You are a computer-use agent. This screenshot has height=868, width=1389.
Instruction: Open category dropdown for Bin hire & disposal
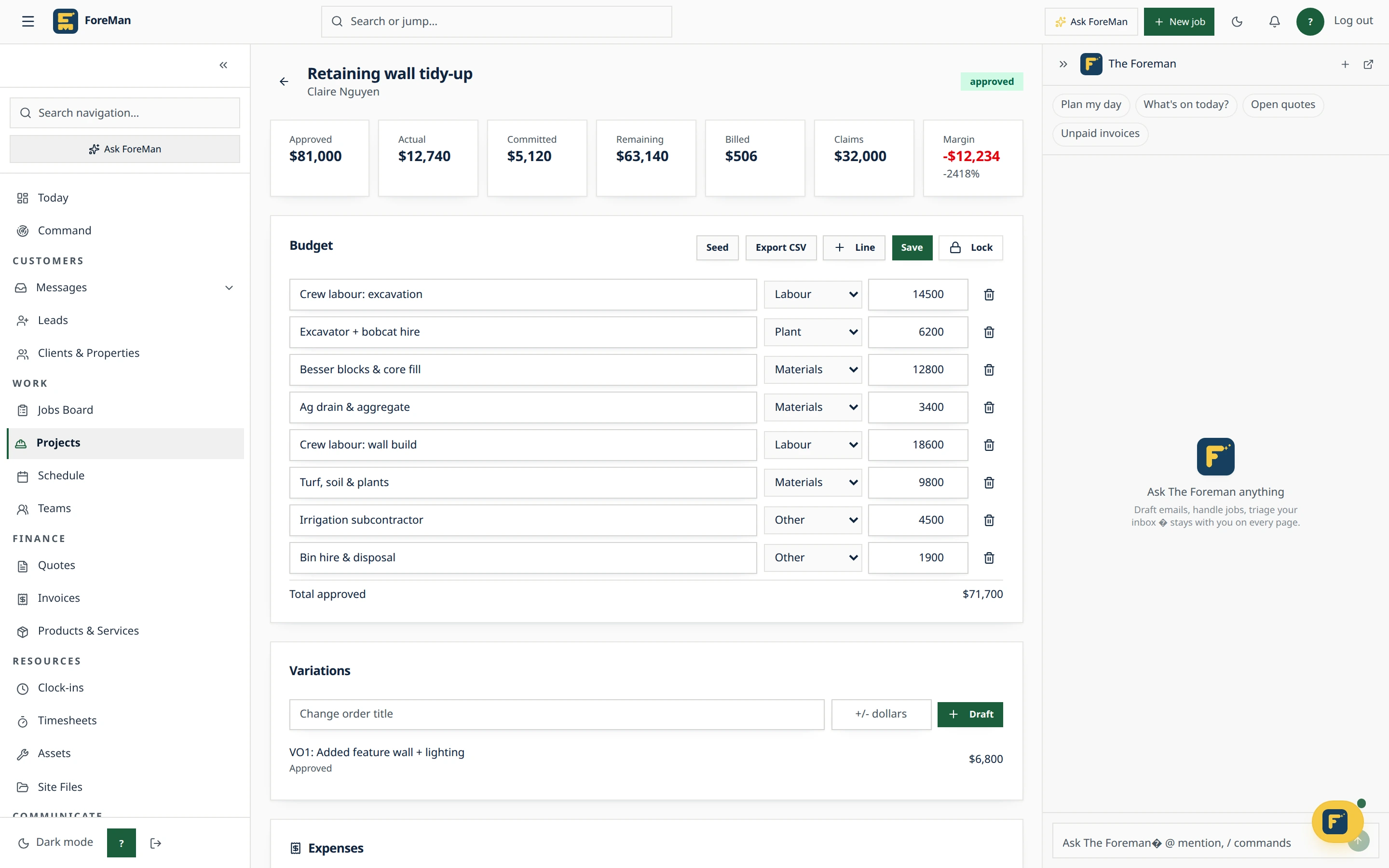pos(813,558)
